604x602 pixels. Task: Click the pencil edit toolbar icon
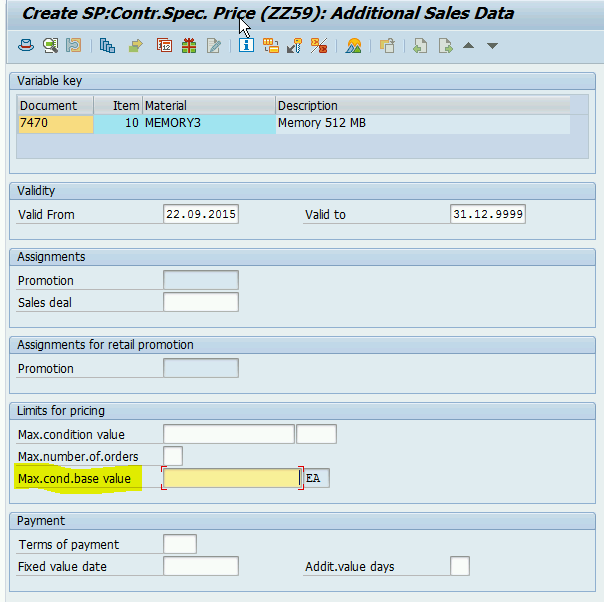click(x=213, y=46)
